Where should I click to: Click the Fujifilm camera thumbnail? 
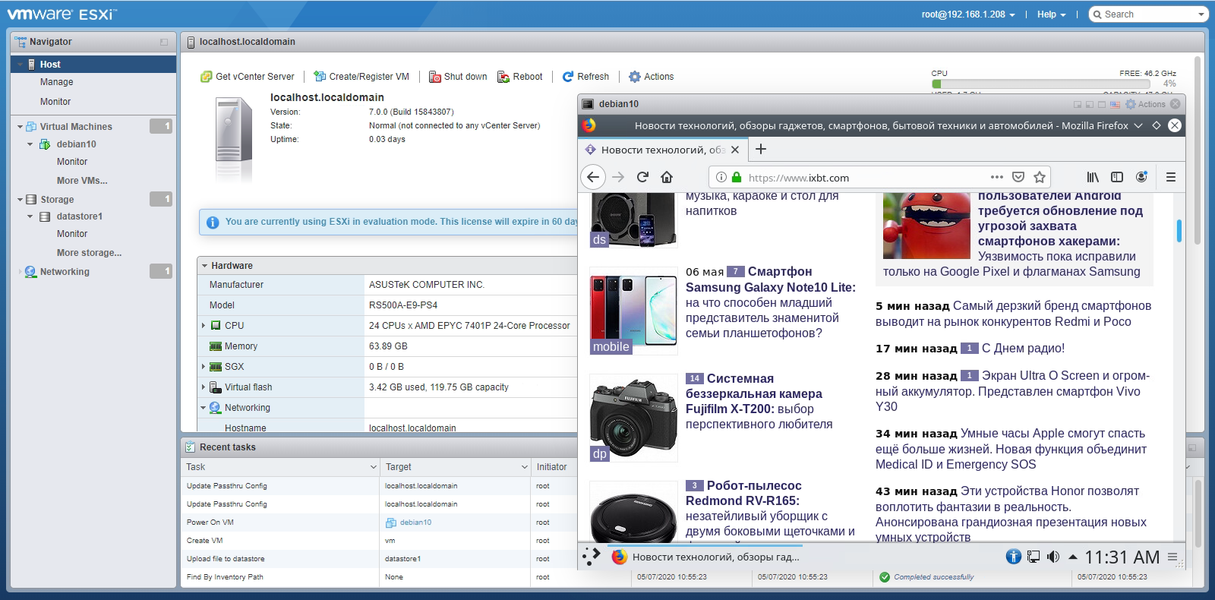tap(634, 418)
